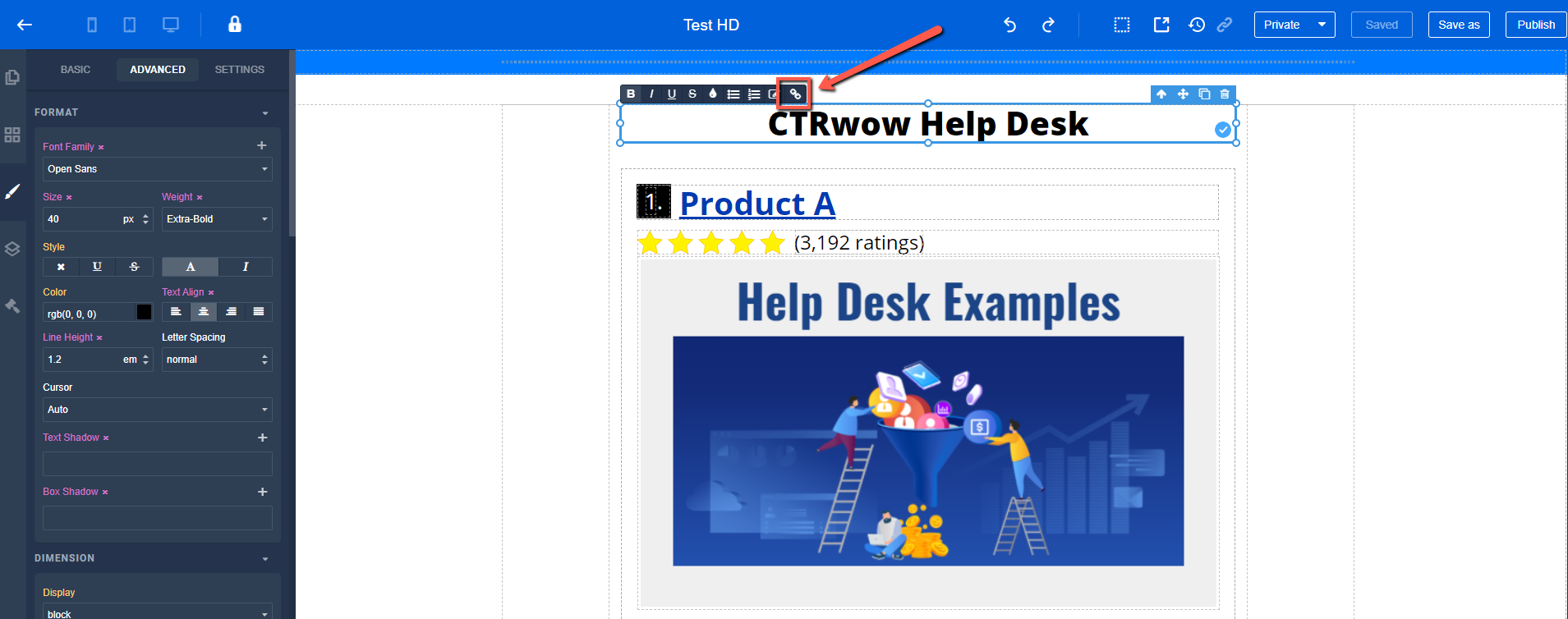Click the move element cross-arrows icon
Viewport: 1568px width, 619px height.
(1183, 94)
